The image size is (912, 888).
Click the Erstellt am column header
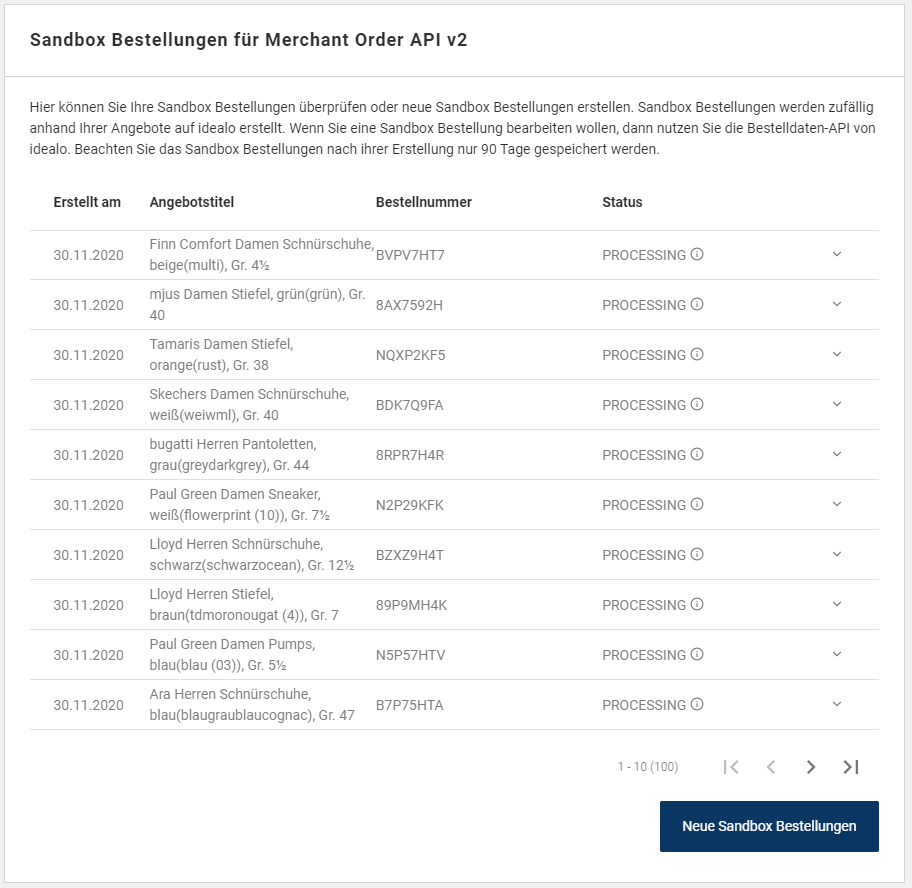pyautogui.click(x=87, y=202)
